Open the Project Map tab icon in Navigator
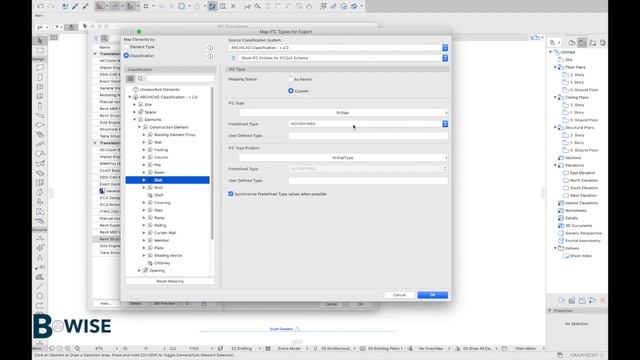 pyautogui.click(x=572, y=42)
